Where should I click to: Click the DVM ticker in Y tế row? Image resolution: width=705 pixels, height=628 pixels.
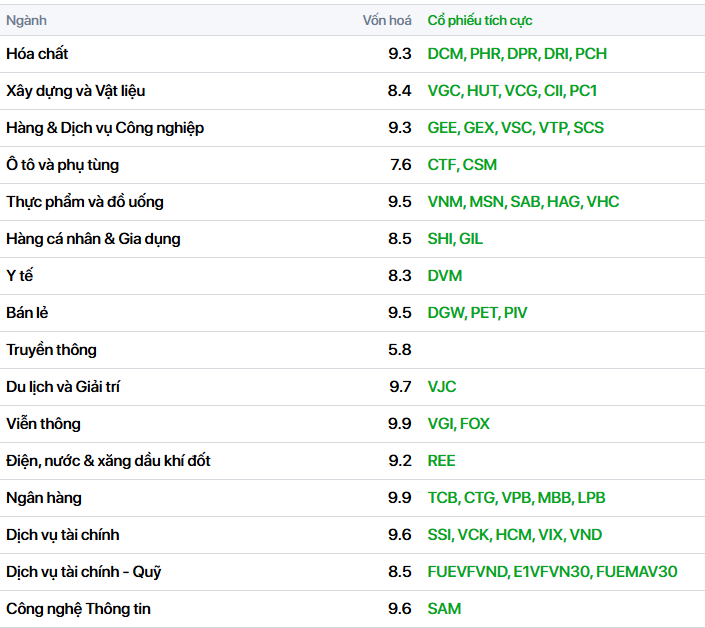point(445,276)
